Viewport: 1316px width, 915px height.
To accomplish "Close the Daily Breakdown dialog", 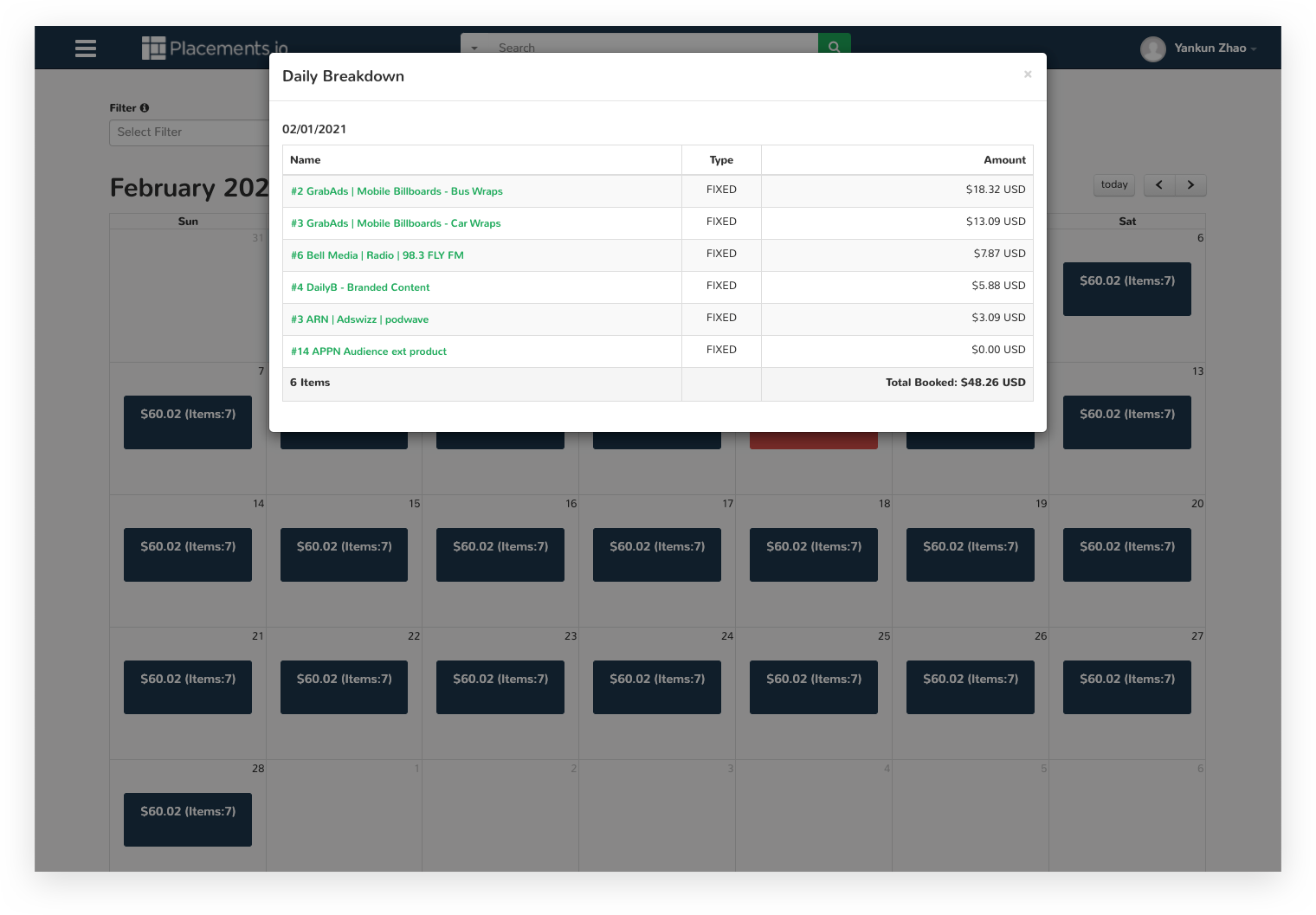I will [x=1027, y=74].
